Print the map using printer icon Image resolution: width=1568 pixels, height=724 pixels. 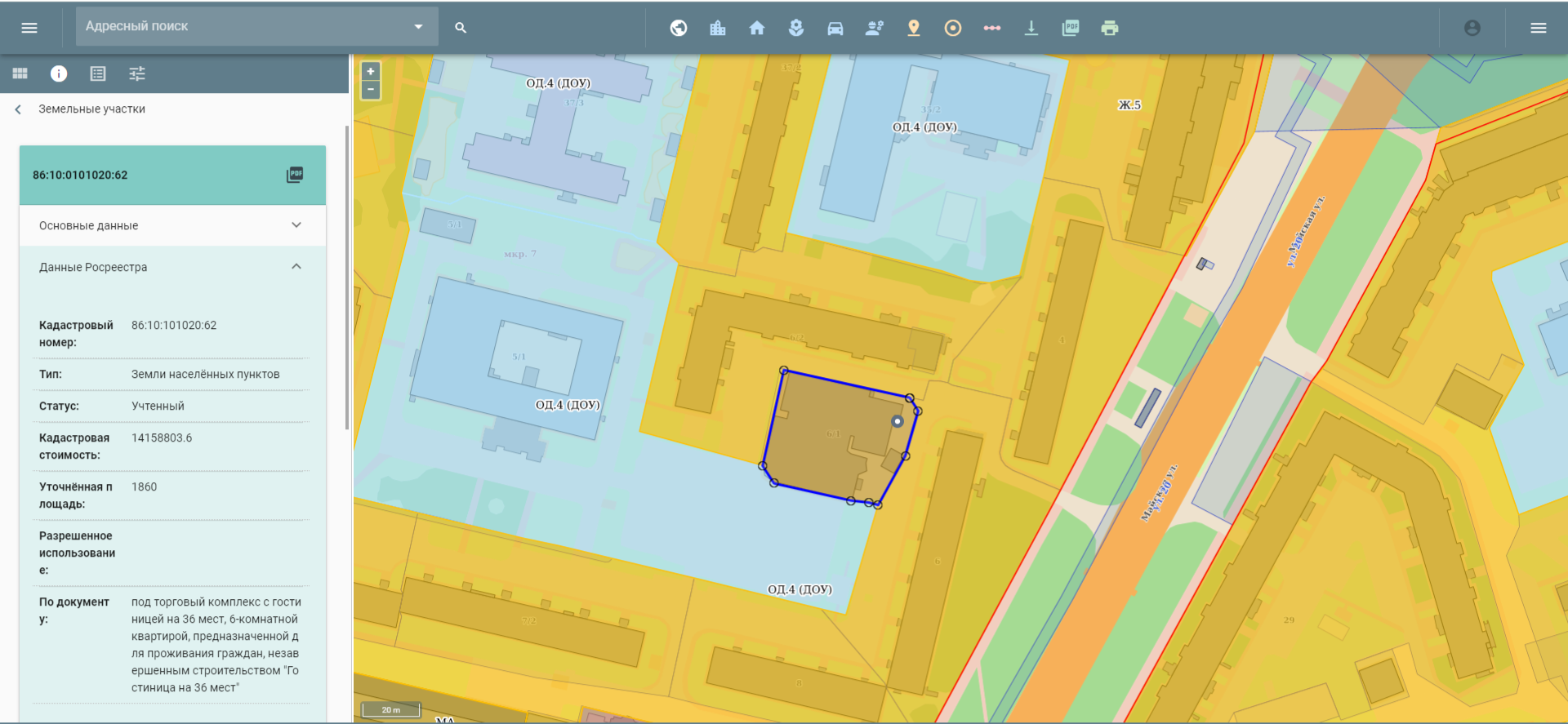click(1110, 28)
